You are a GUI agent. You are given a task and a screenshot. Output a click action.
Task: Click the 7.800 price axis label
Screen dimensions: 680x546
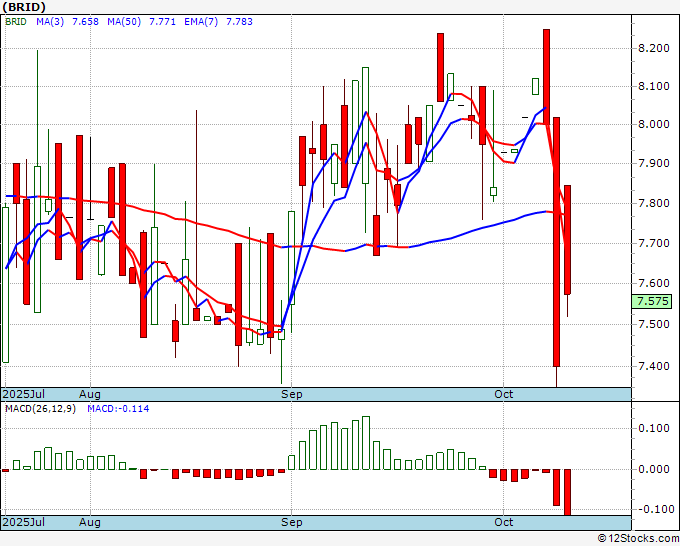point(654,203)
